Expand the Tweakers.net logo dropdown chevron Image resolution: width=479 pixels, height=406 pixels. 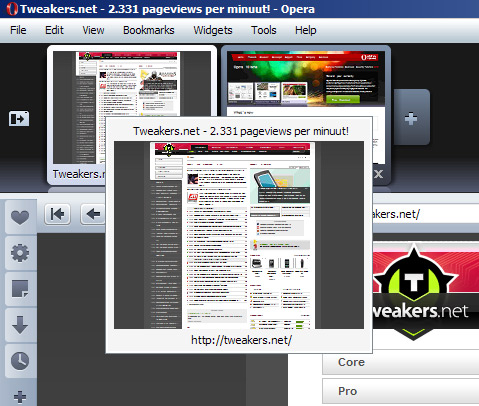pyautogui.click(x=413, y=332)
